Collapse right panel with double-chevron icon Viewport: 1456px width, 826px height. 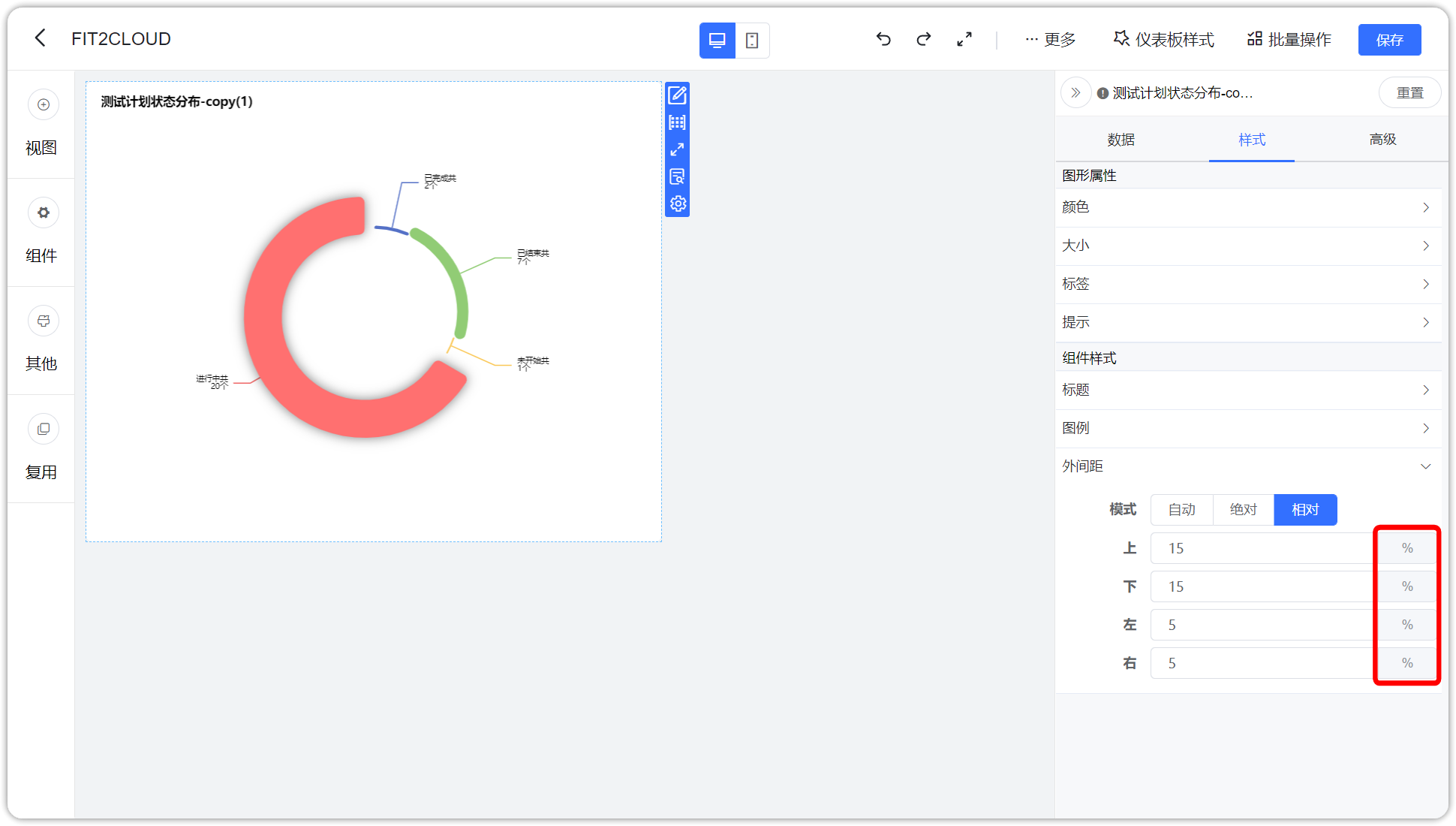point(1075,93)
